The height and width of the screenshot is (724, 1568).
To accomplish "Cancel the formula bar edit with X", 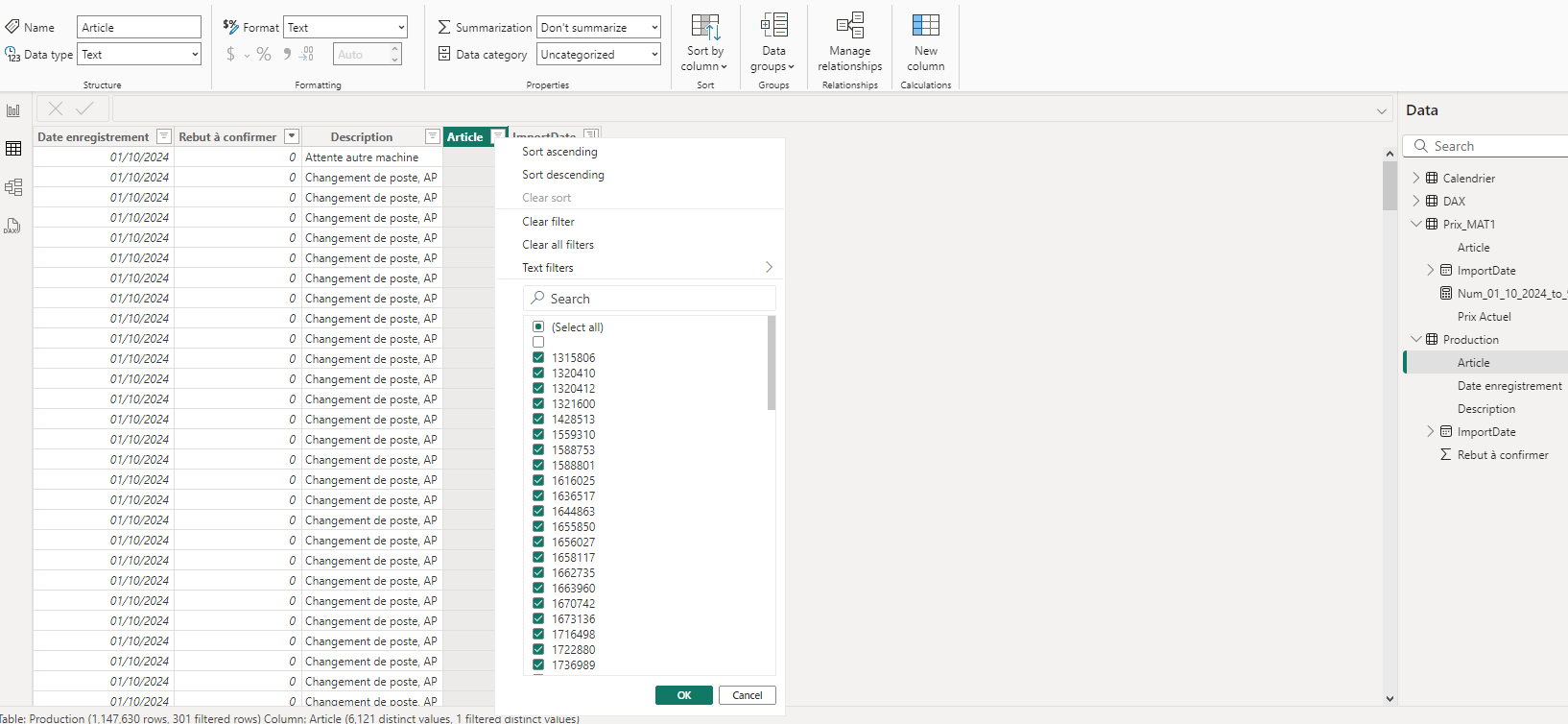I will tap(56, 109).
